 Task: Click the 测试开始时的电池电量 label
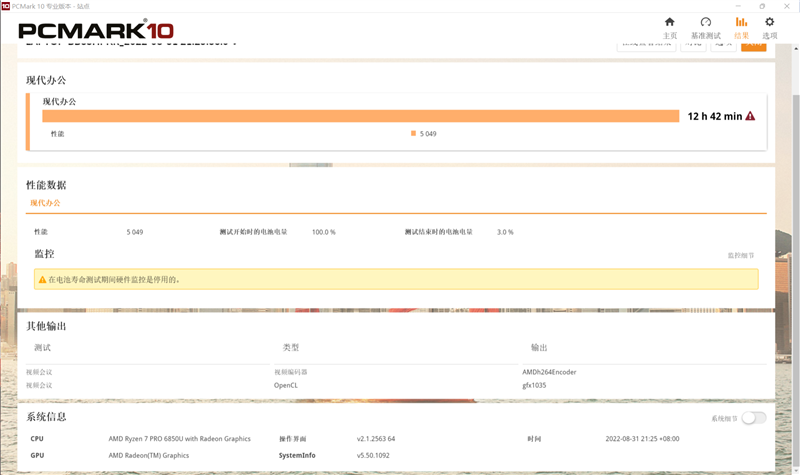pyautogui.click(x=253, y=232)
